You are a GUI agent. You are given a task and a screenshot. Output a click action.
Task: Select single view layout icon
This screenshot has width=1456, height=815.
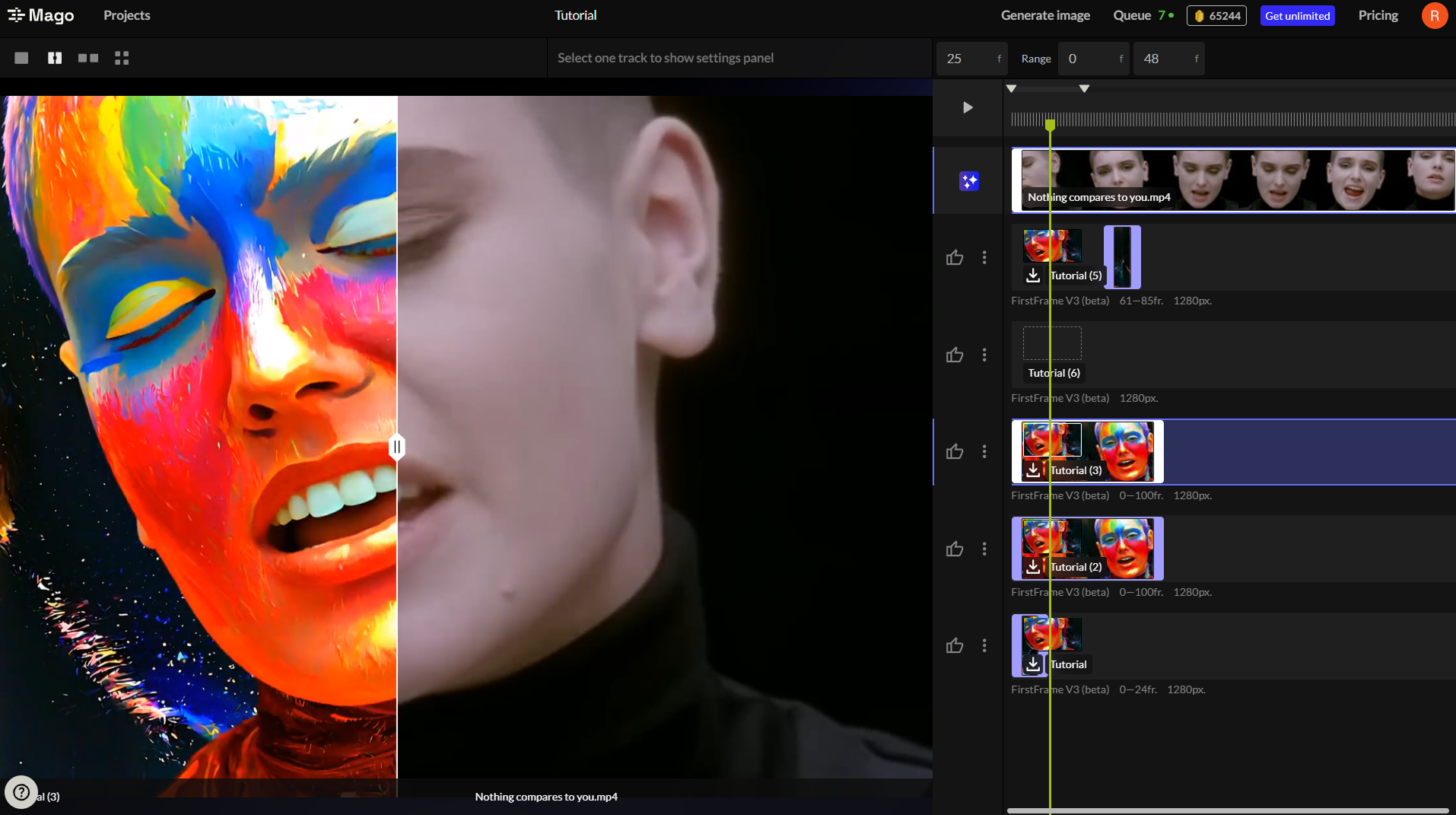pos(21,58)
